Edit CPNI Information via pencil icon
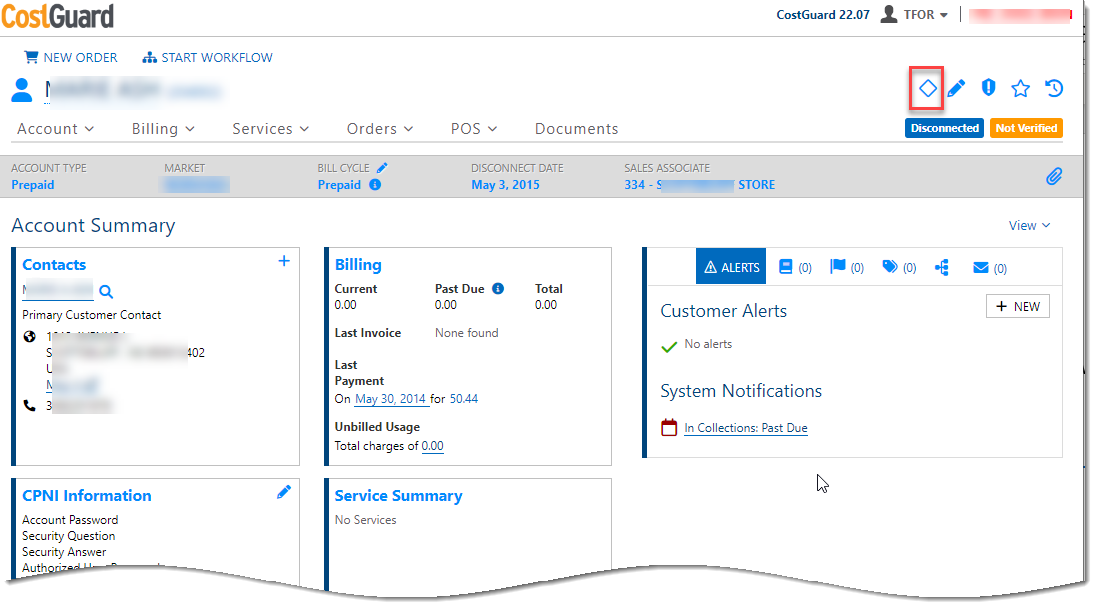Screen dimensions: 1095x608 pos(283,492)
